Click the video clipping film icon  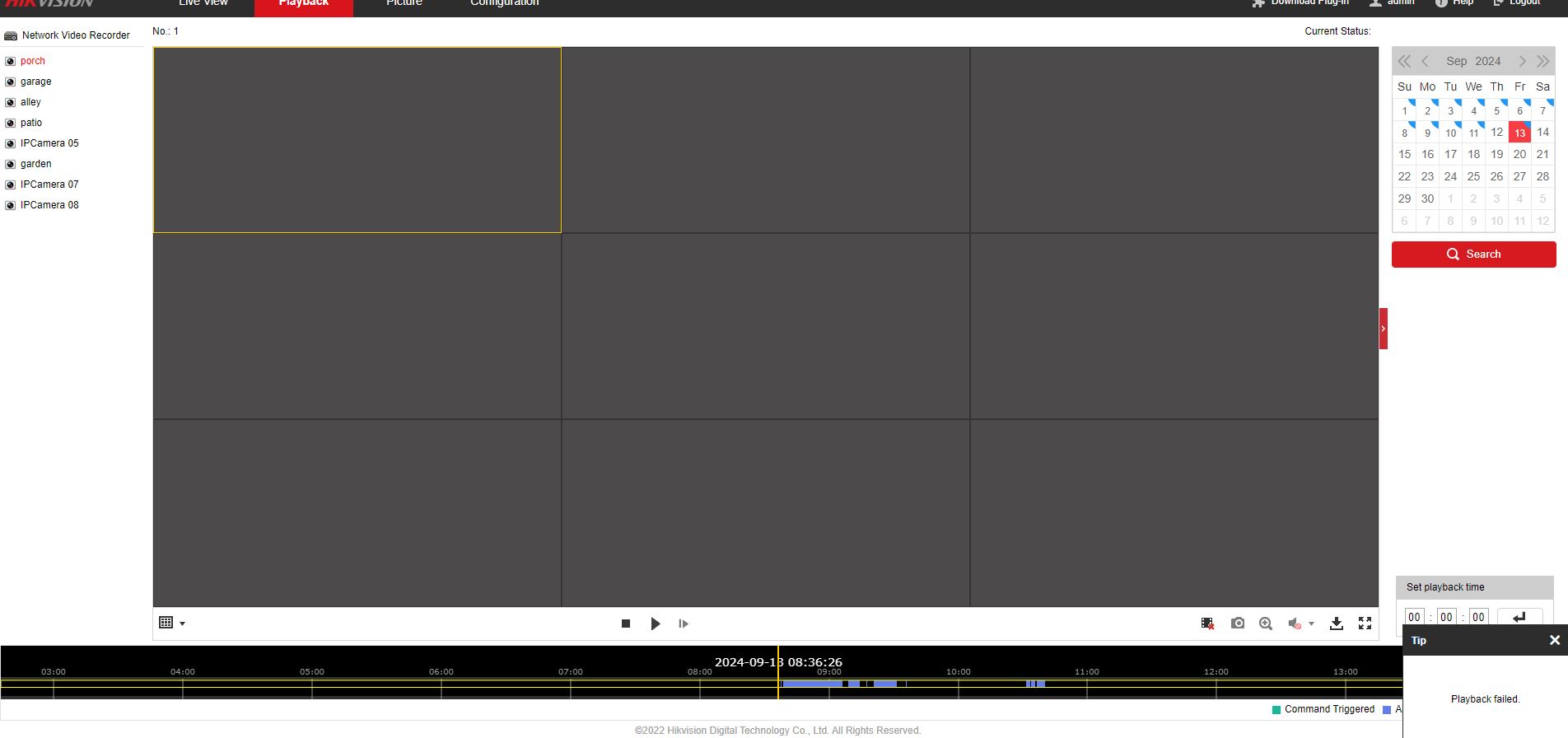coord(1207,624)
